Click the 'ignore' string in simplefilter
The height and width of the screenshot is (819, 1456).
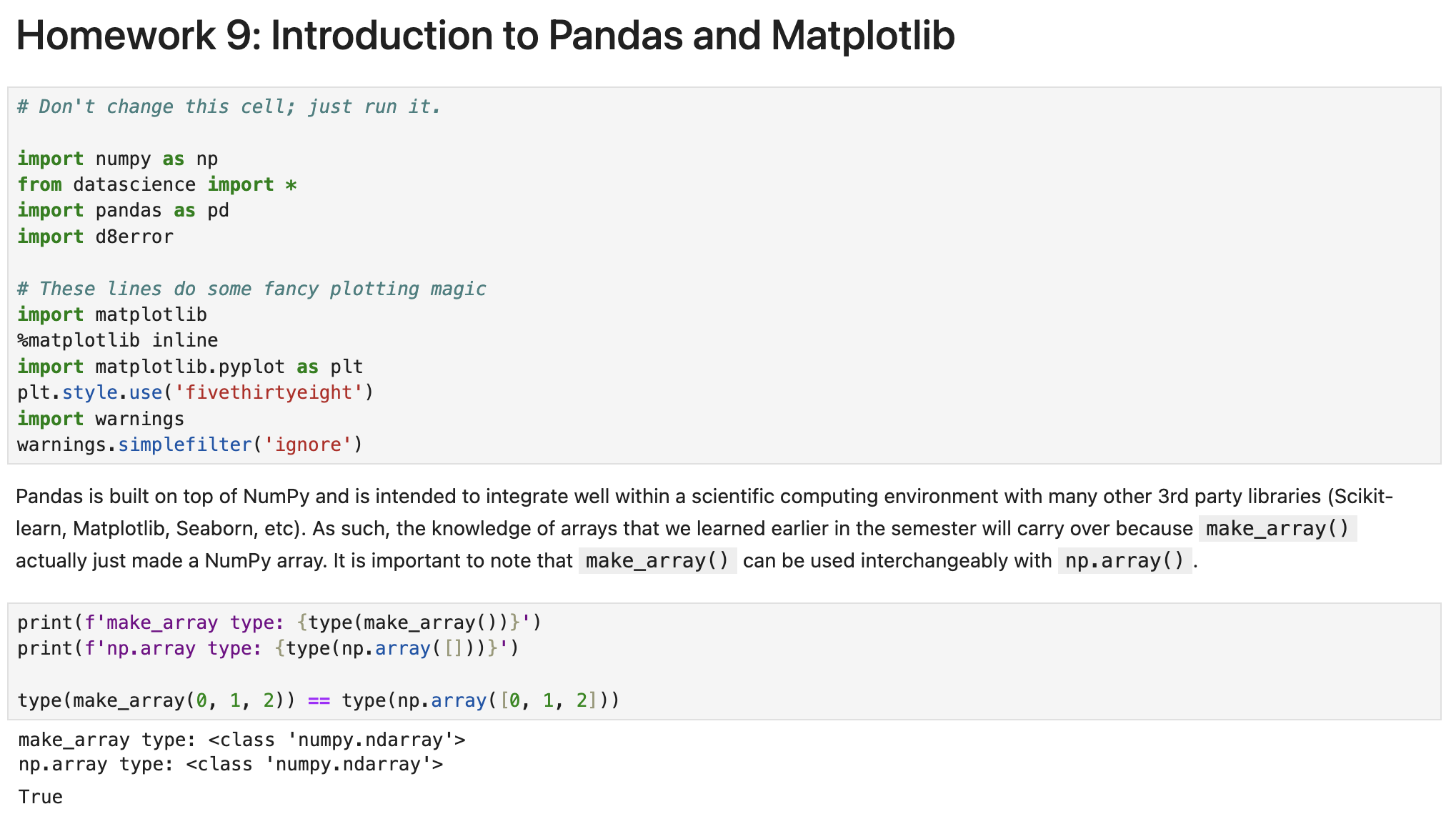(308, 445)
